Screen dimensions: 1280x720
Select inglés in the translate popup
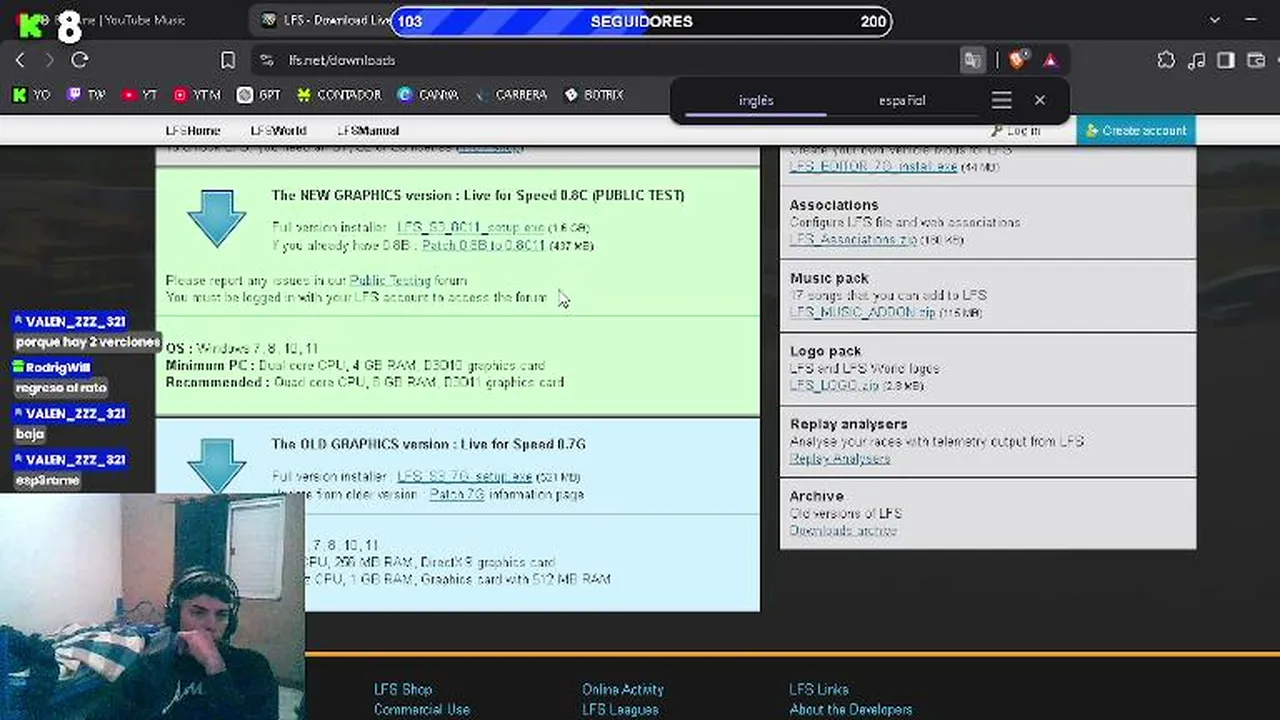[x=756, y=100]
